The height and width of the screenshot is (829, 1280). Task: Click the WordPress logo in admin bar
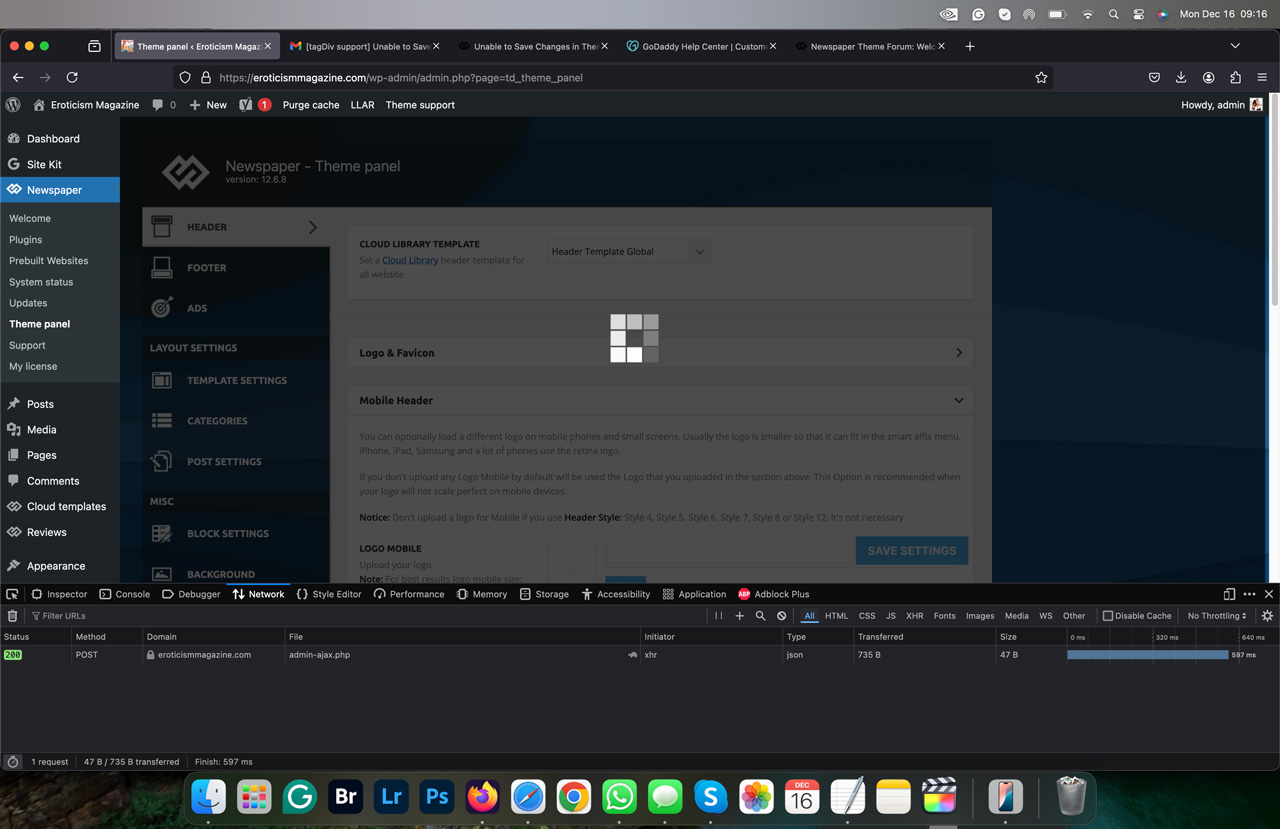coord(13,105)
